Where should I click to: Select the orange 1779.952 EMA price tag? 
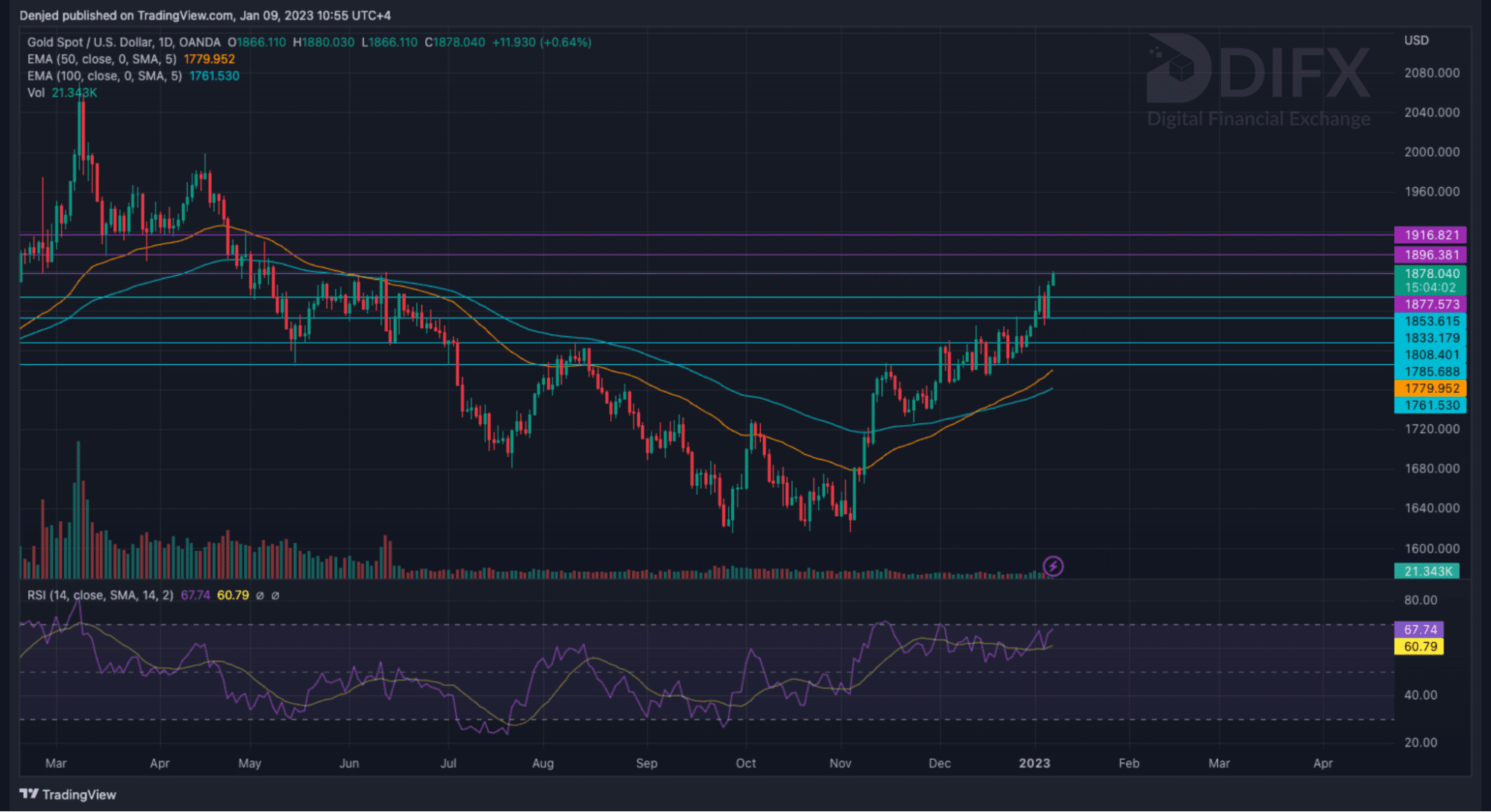(1430, 388)
